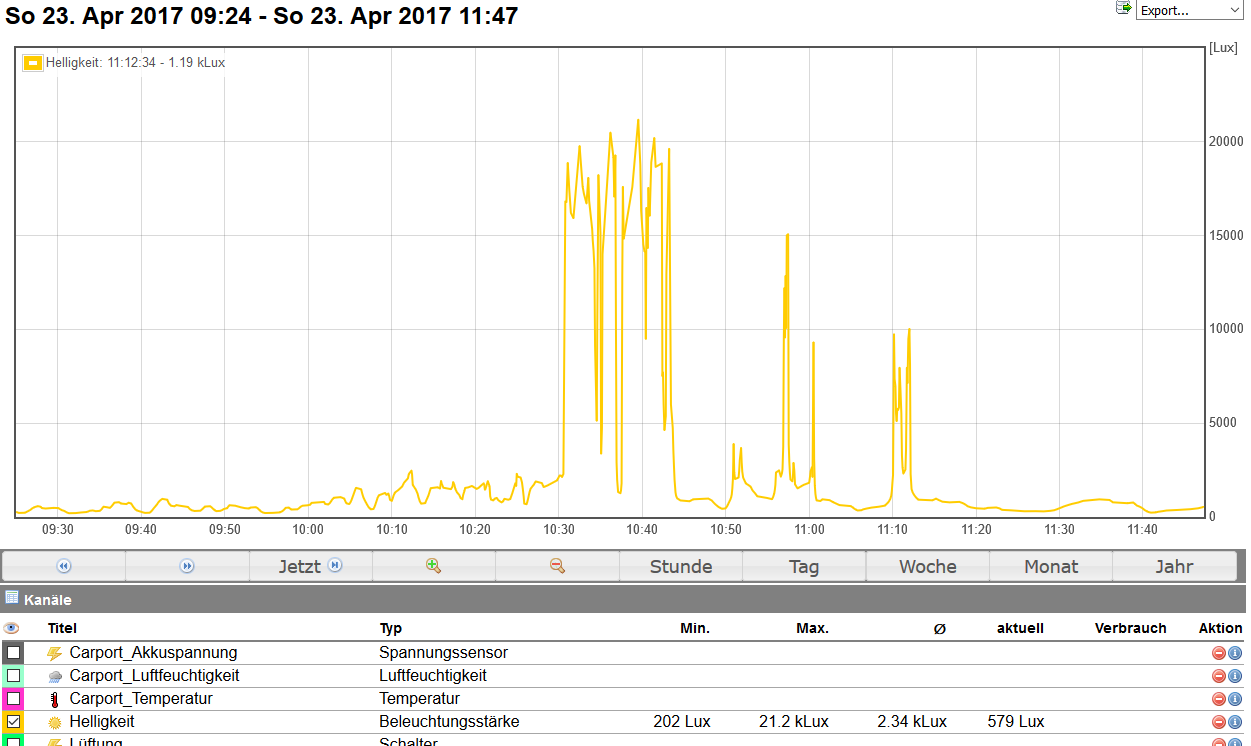Click the Kanäle section header title
1251x746 pixels.
47,600
